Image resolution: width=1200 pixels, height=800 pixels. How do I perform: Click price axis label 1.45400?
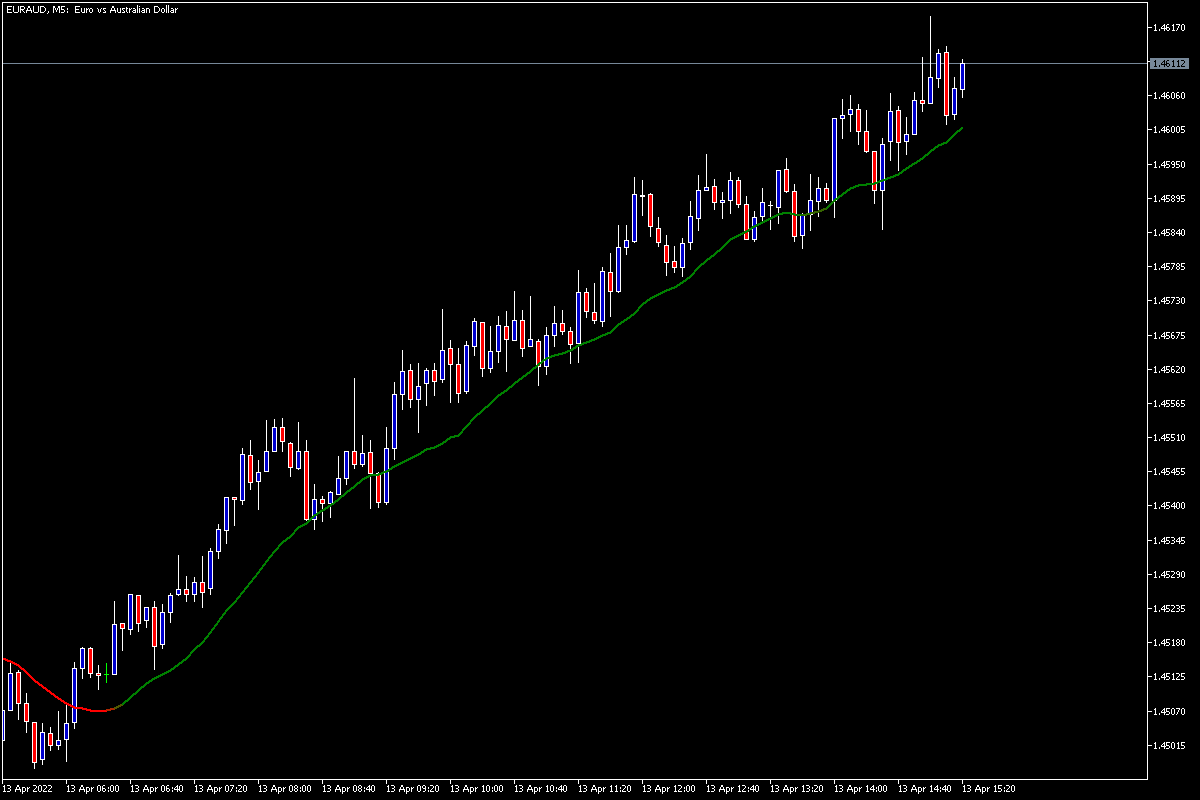point(1168,506)
